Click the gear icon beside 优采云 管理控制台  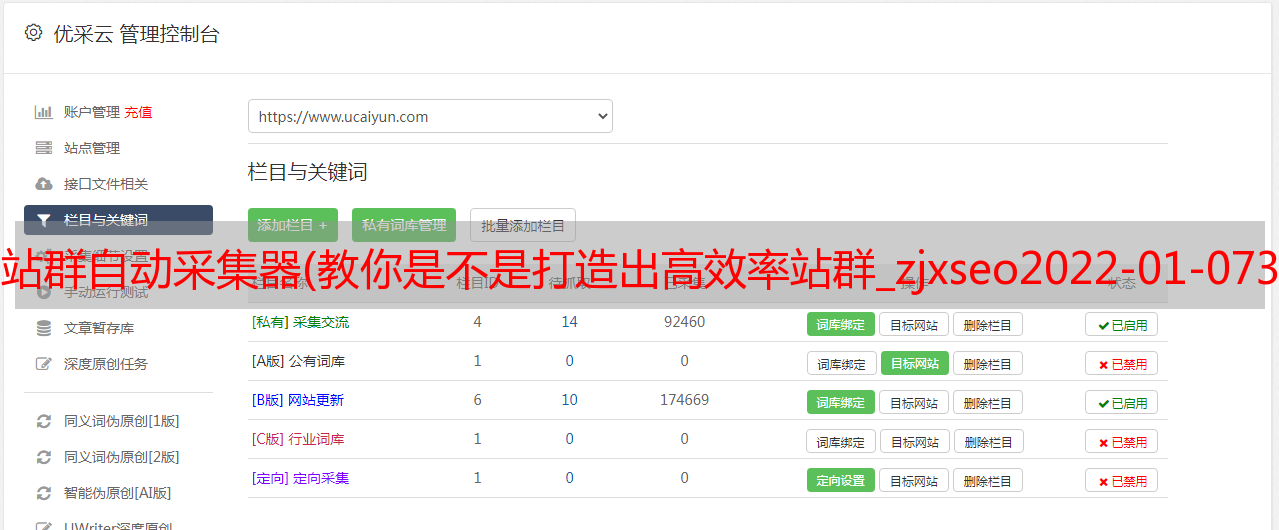pyautogui.click(x=33, y=33)
